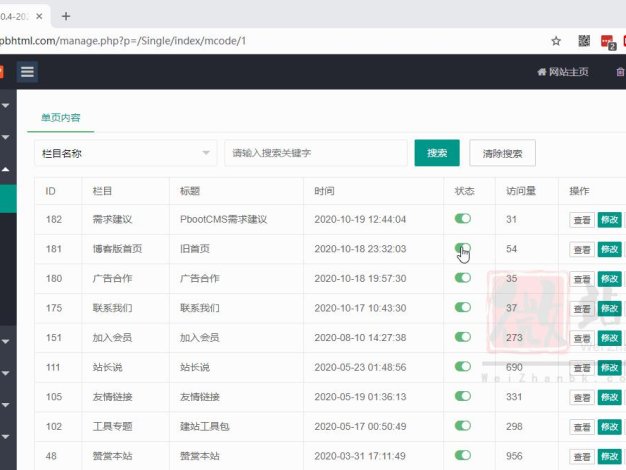Toggle status switch for ID 102 建站工具包
This screenshot has height=470, width=626.
tap(463, 425)
